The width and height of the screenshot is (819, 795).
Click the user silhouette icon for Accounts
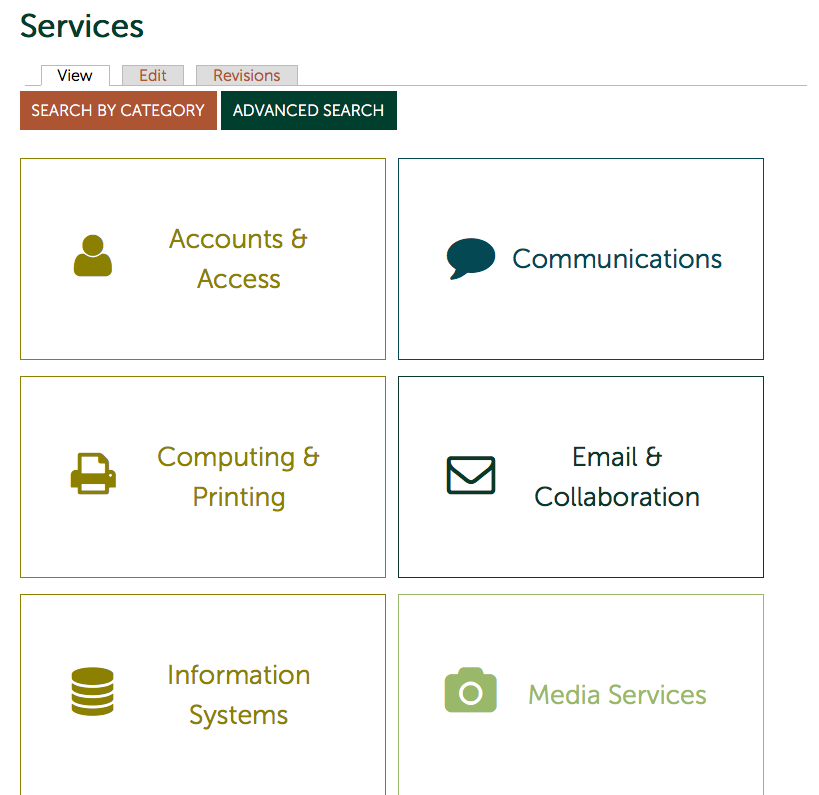[93, 256]
